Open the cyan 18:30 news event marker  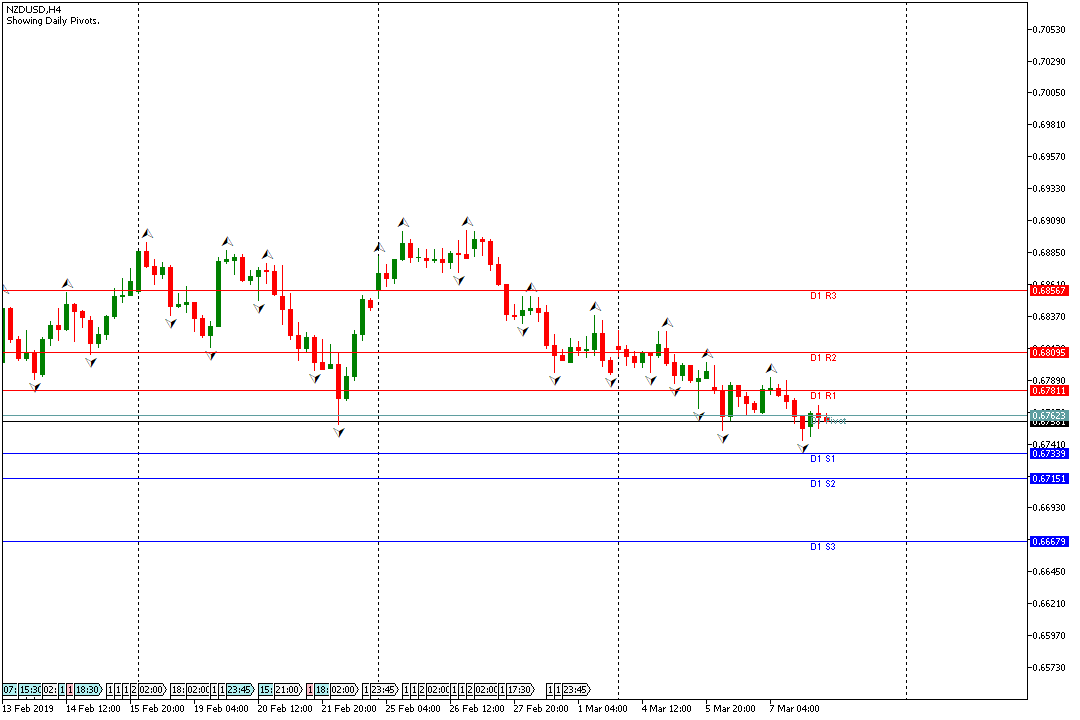(88, 690)
